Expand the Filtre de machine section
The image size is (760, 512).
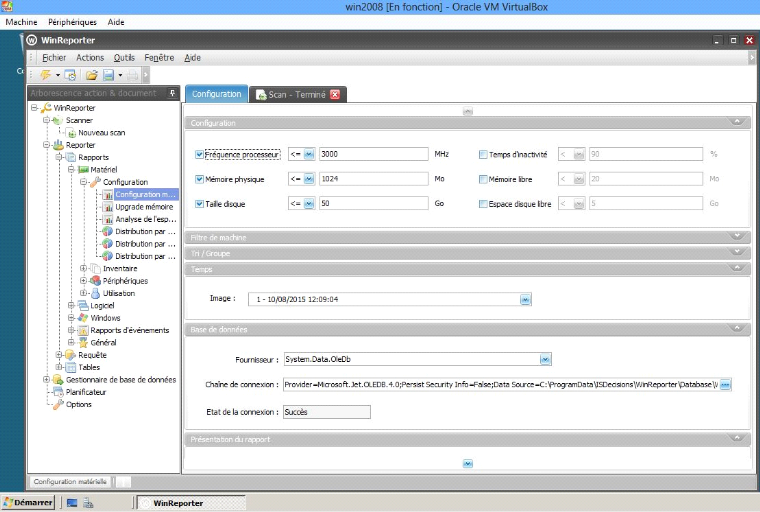pos(737,237)
